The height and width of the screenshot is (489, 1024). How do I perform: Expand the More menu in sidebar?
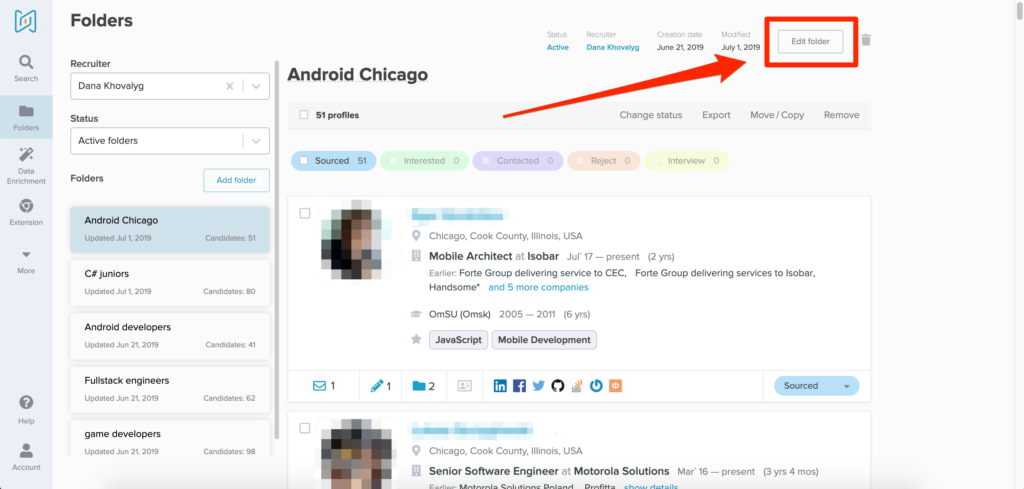tap(26, 261)
